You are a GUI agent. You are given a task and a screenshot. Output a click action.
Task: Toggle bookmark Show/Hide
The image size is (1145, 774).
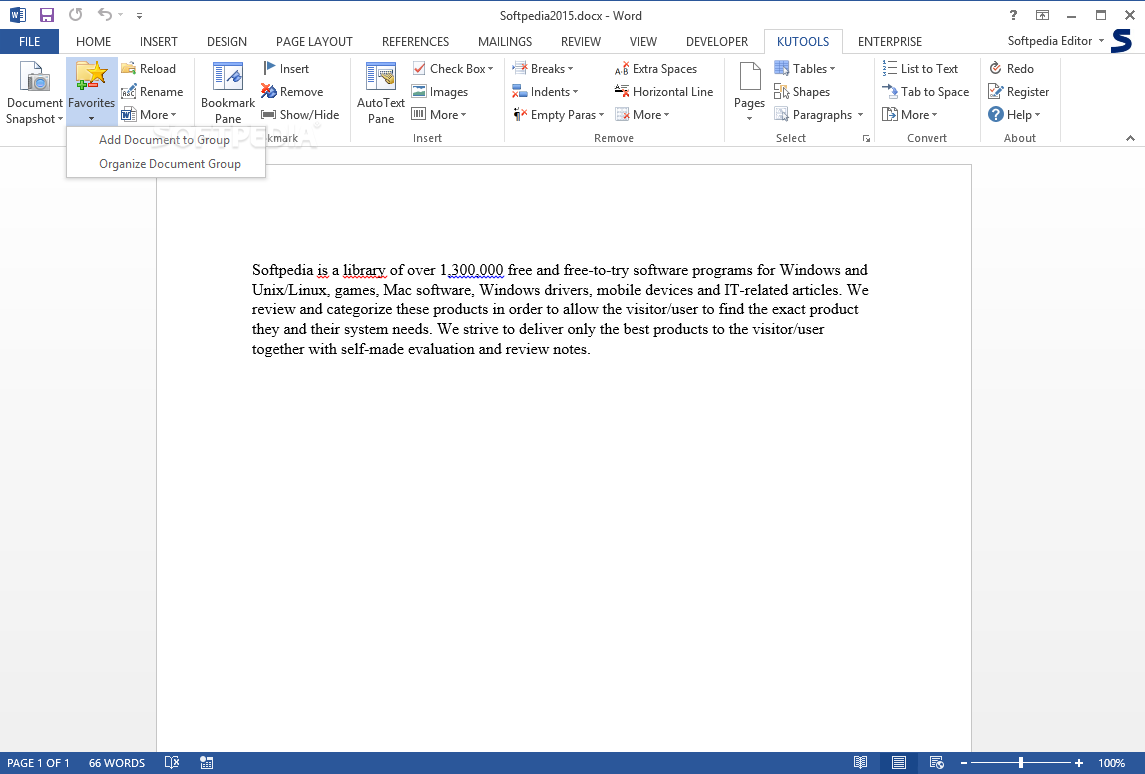(300, 115)
